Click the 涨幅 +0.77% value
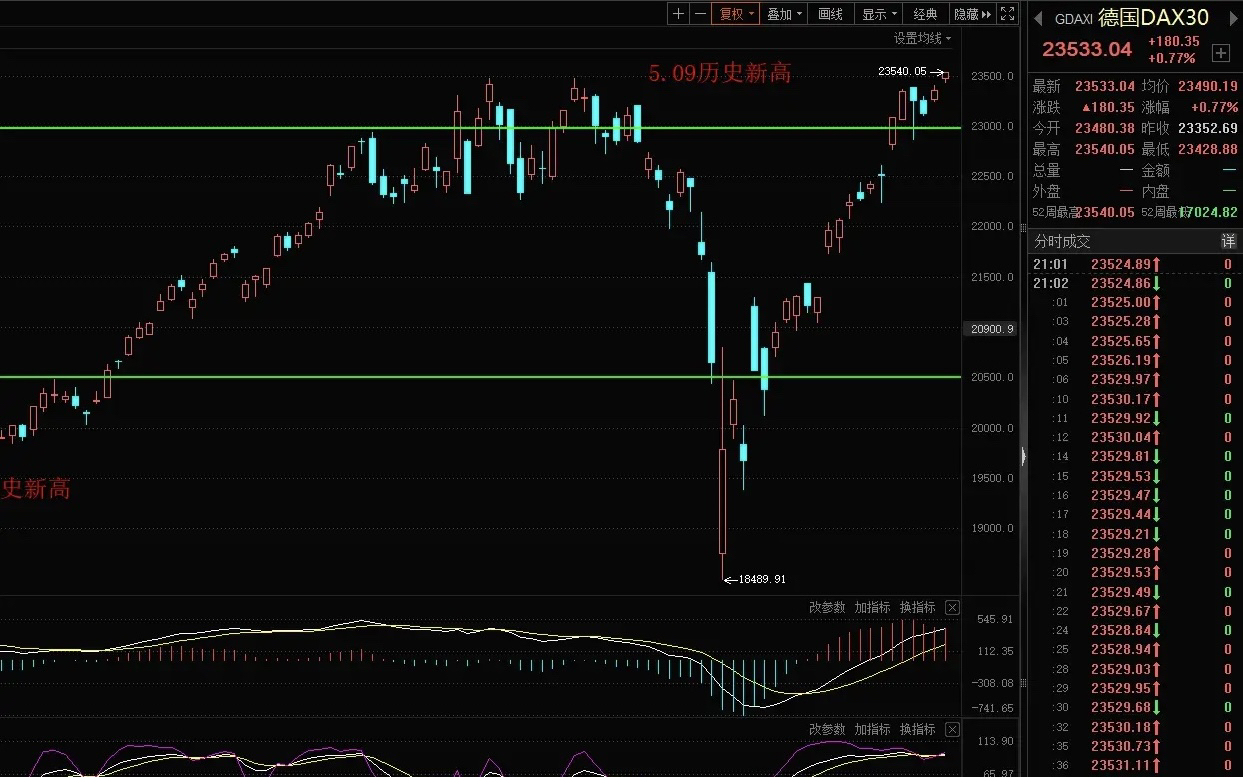The height and width of the screenshot is (777, 1243). pyautogui.click(x=1214, y=107)
